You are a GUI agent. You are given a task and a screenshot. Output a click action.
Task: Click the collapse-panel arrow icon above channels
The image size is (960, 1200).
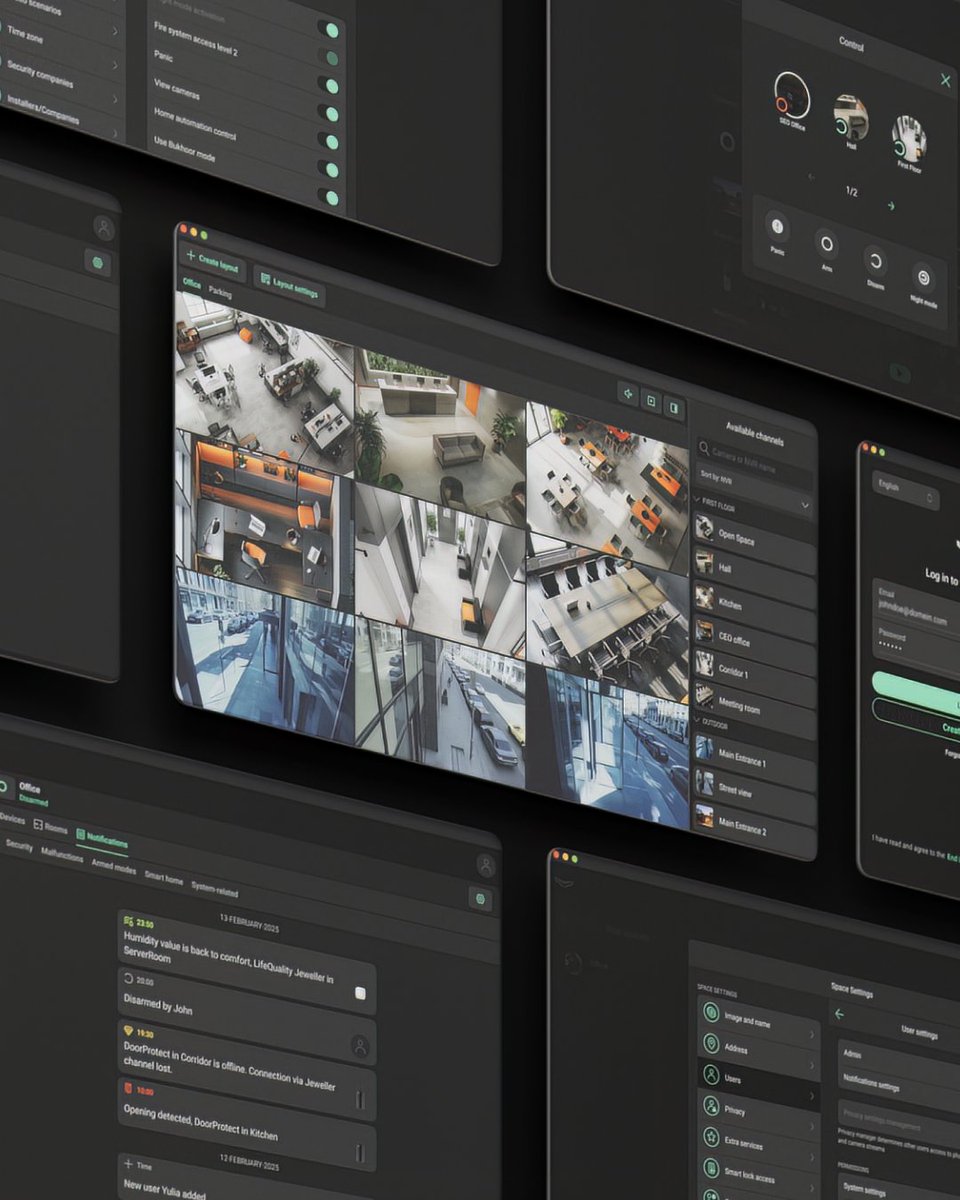pos(628,394)
